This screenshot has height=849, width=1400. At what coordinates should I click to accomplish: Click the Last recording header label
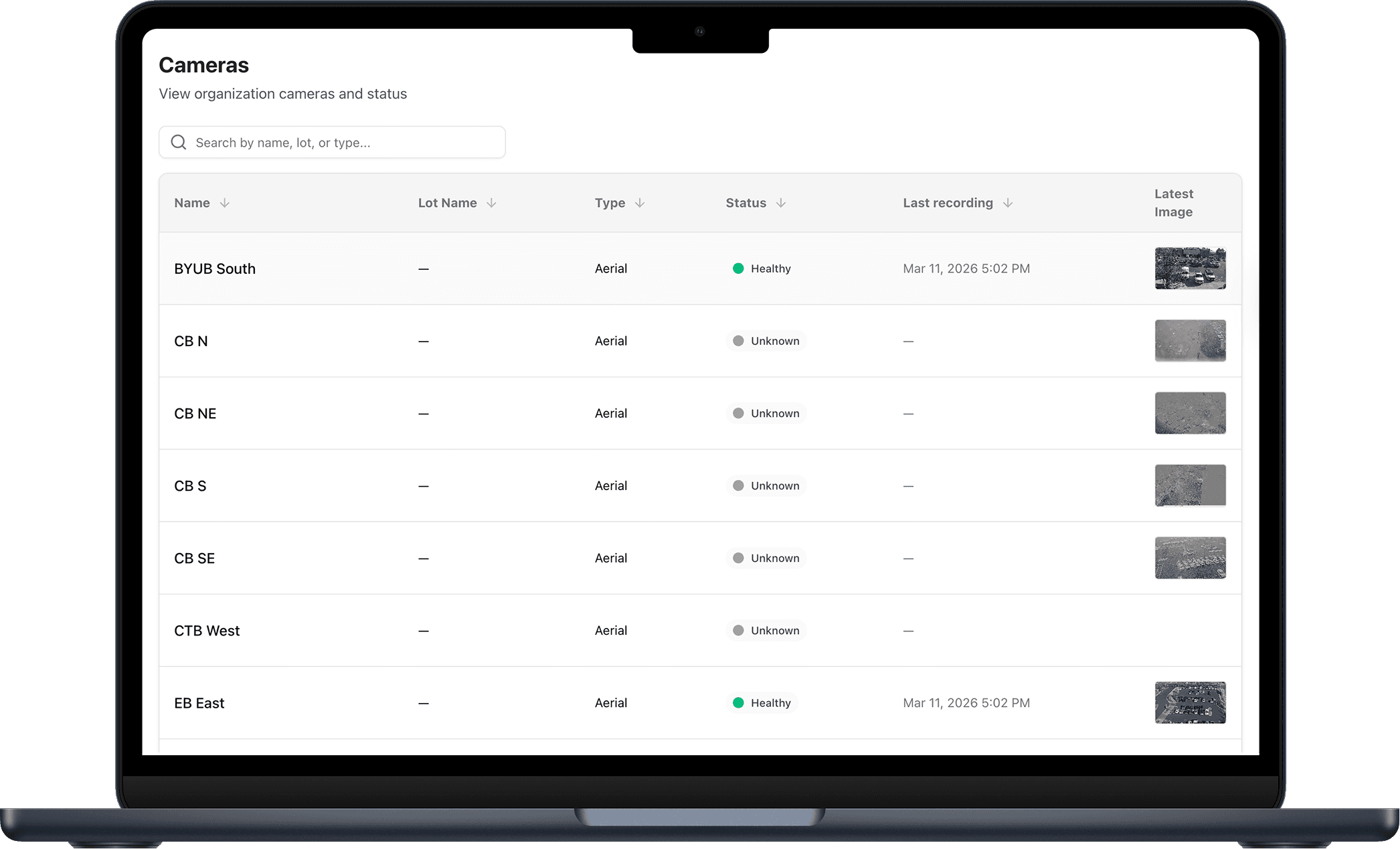click(x=948, y=203)
